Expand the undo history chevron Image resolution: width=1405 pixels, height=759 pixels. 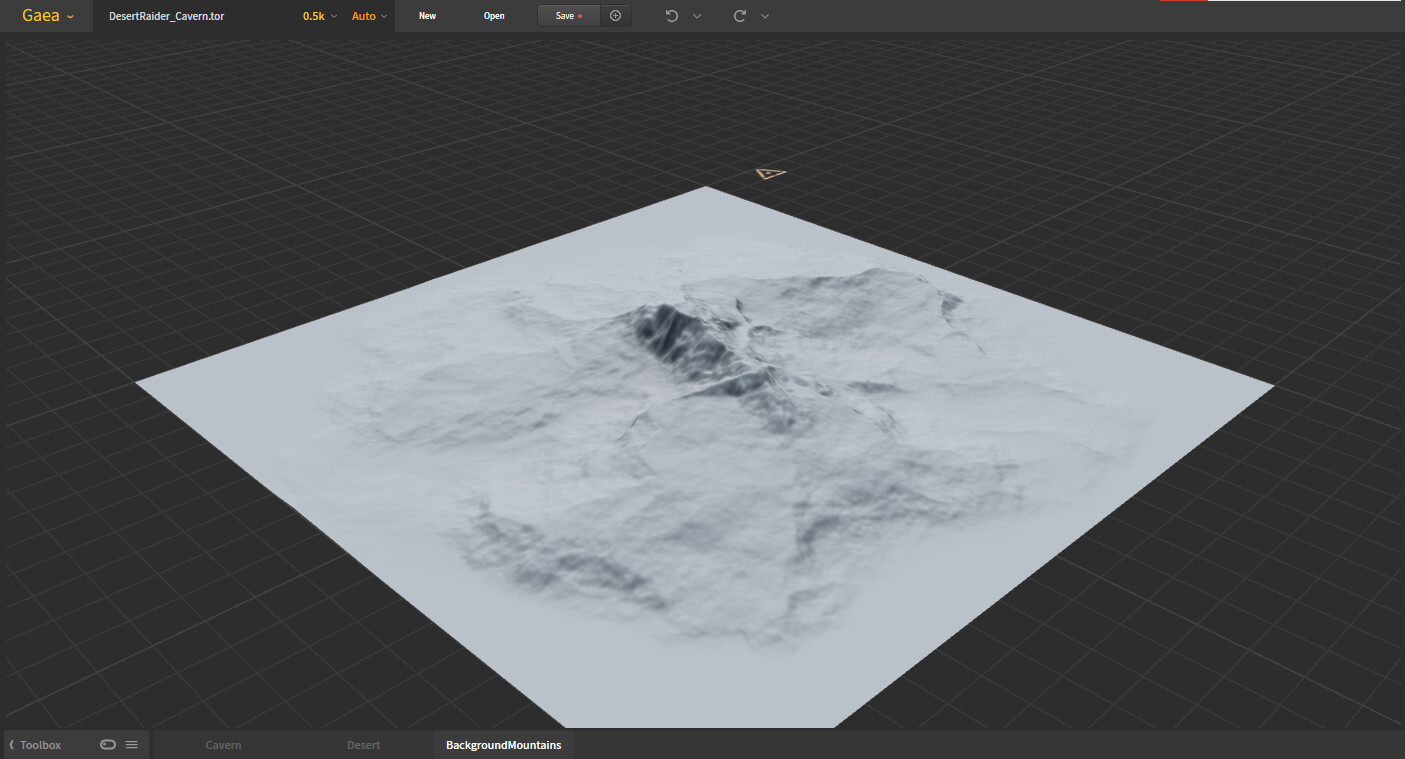(x=697, y=15)
